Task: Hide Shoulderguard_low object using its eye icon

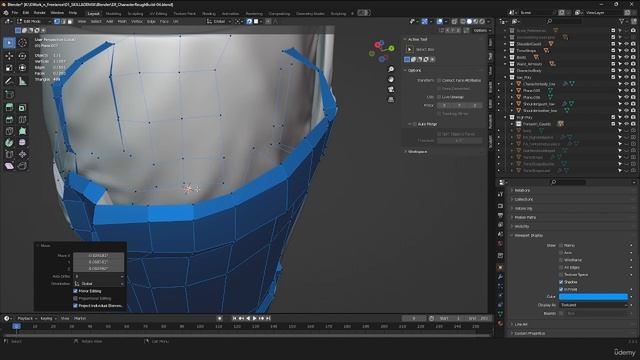Action: [x=626, y=104]
